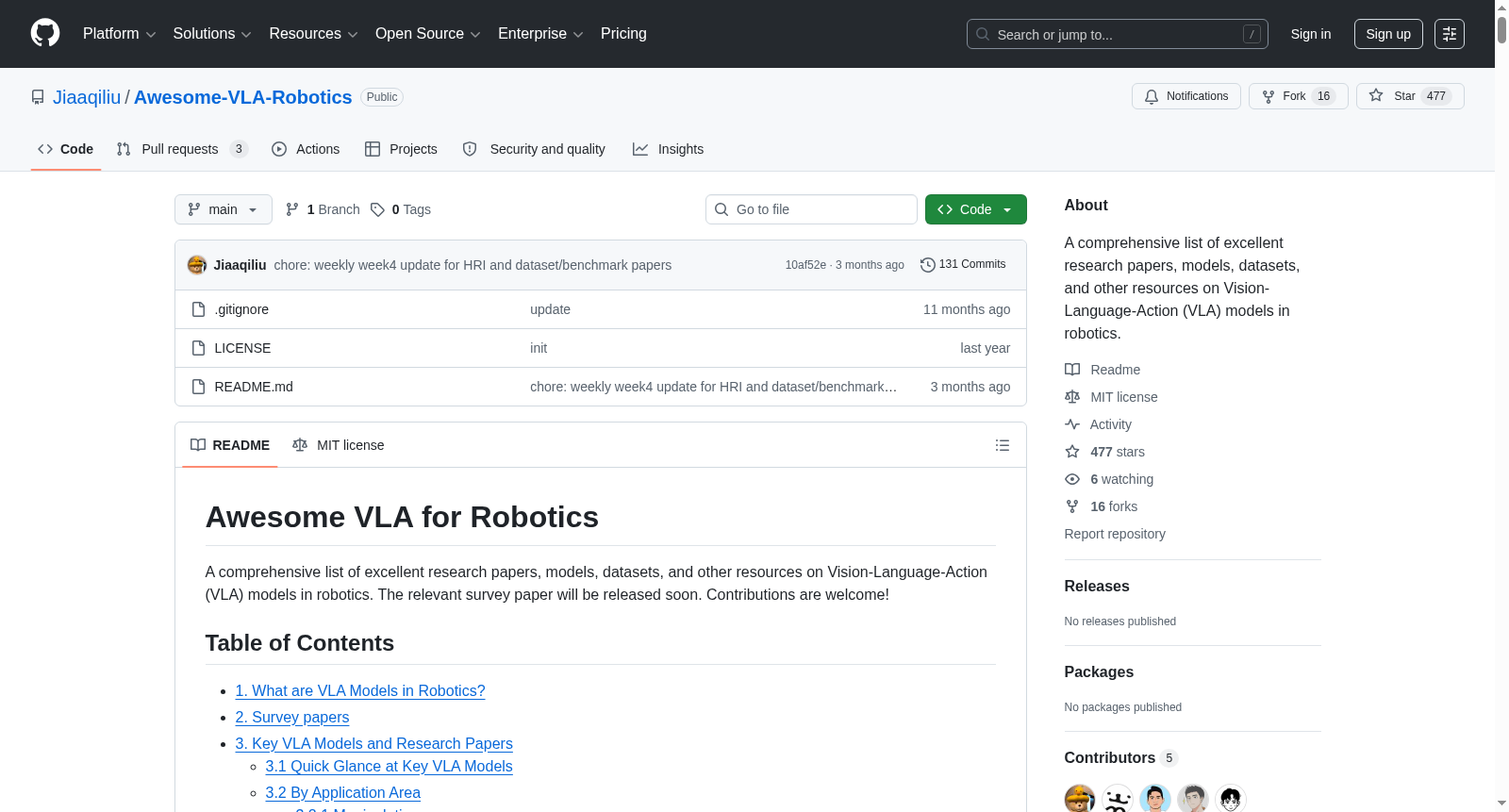
Task: Jump to '3.2 By Application Area'
Action: (343, 792)
